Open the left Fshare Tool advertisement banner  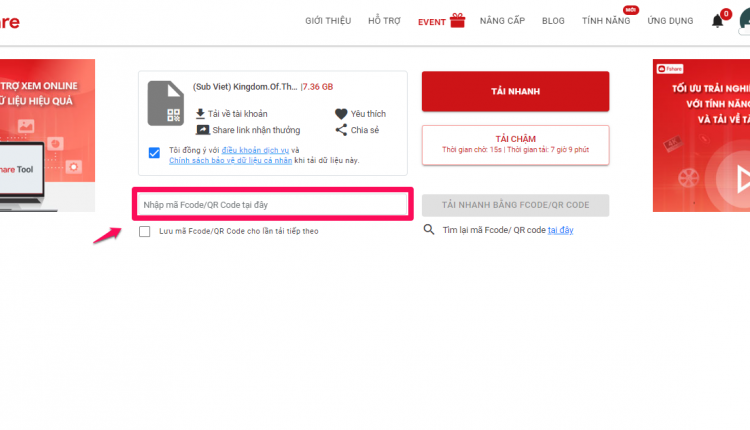pos(47,135)
